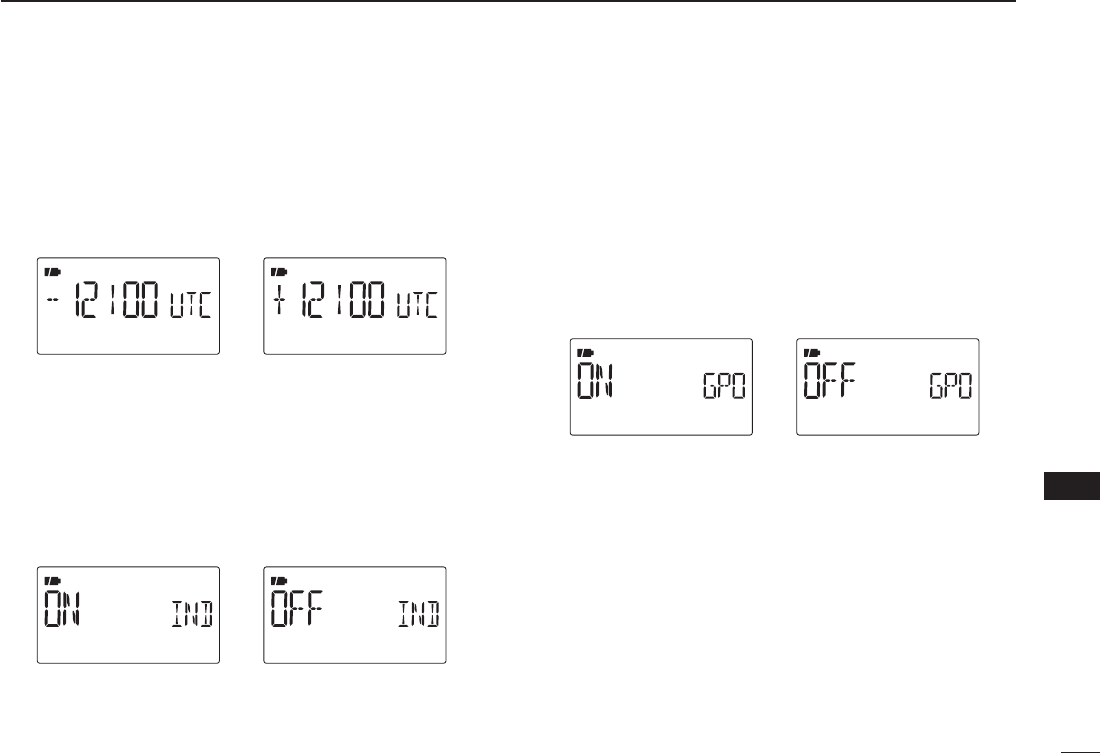Select the OFF text in the IND display
This screenshot has height=753, width=1100.
[x=297, y=608]
